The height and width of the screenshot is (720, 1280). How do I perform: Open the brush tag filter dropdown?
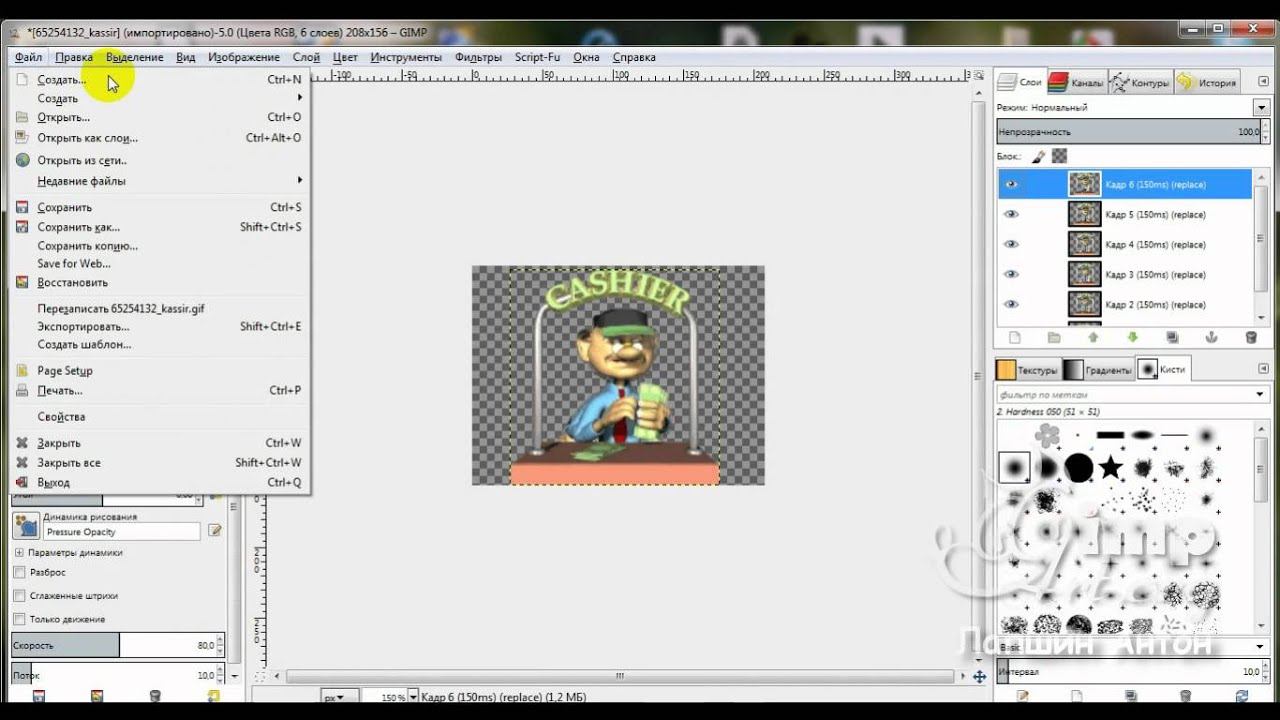[1261, 394]
